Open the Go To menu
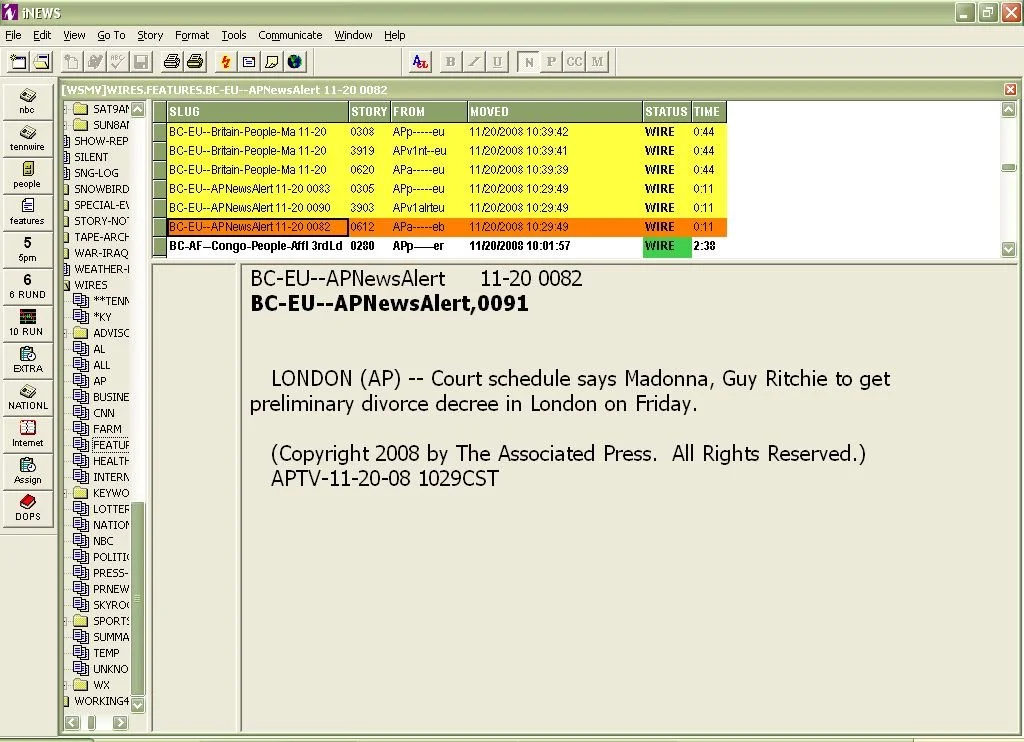Image resolution: width=1024 pixels, height=742 pixels. (x=111, y=35)
